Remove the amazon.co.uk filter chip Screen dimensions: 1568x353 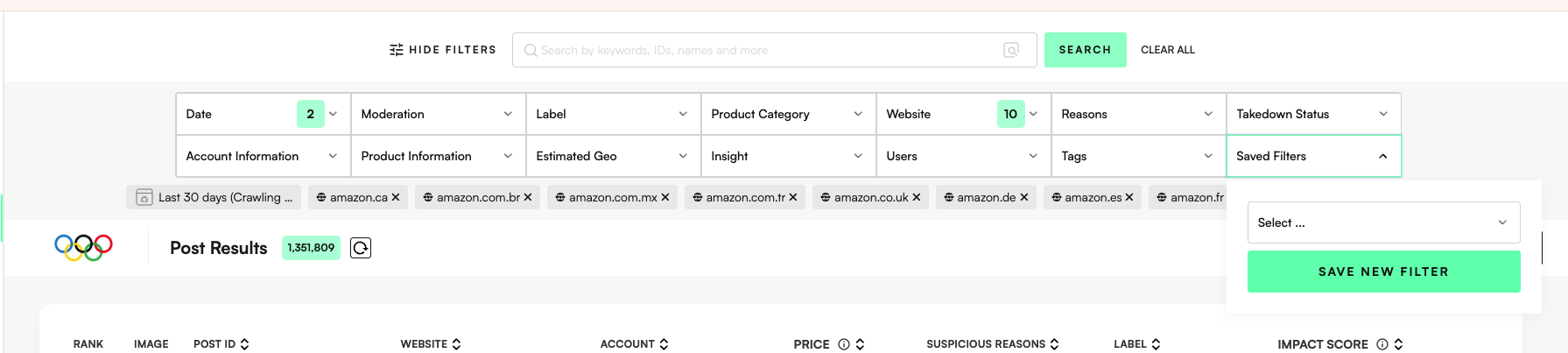point(917,197)
